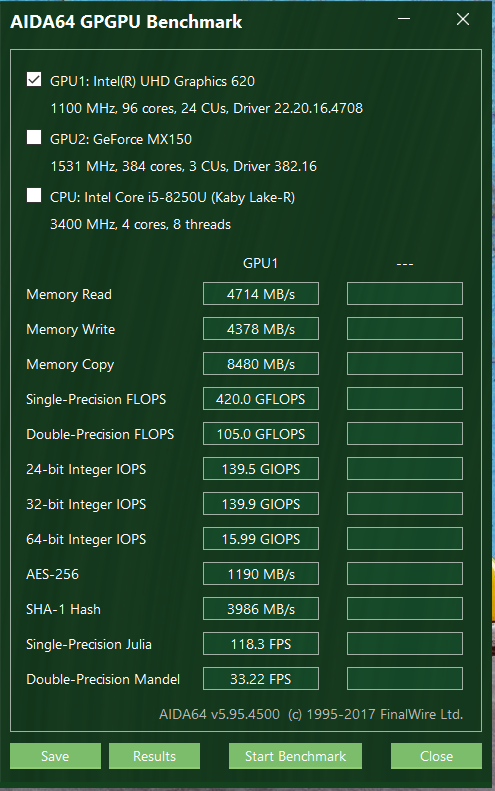Click the AIDA64 GPGPU Benchmark title
The width and height of the screenshot is (495, 791).
126,22
